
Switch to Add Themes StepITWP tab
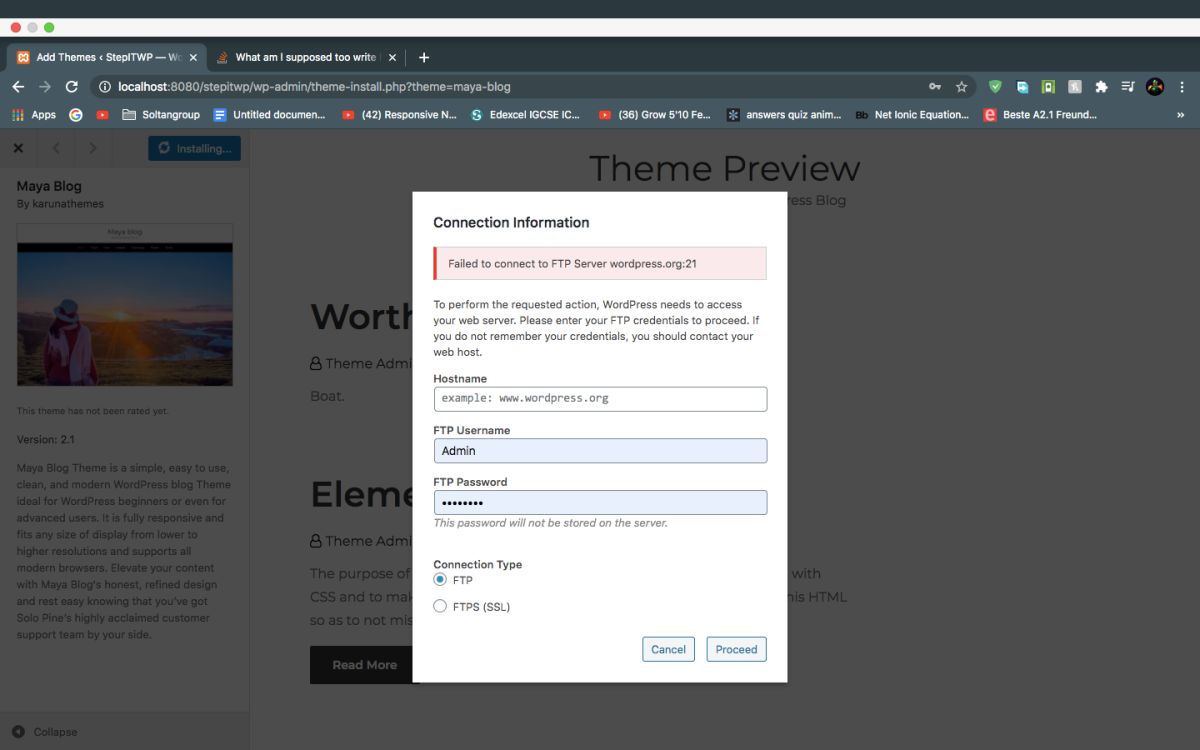108,57
